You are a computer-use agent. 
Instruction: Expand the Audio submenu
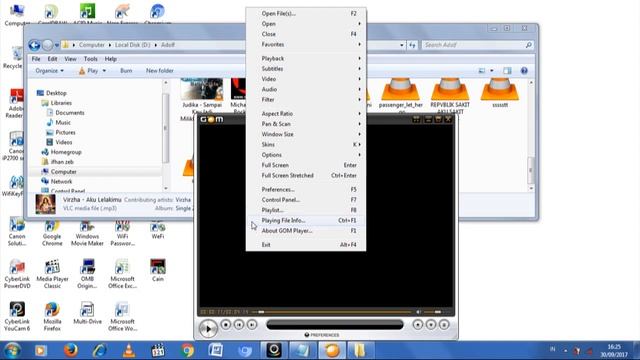306,89
